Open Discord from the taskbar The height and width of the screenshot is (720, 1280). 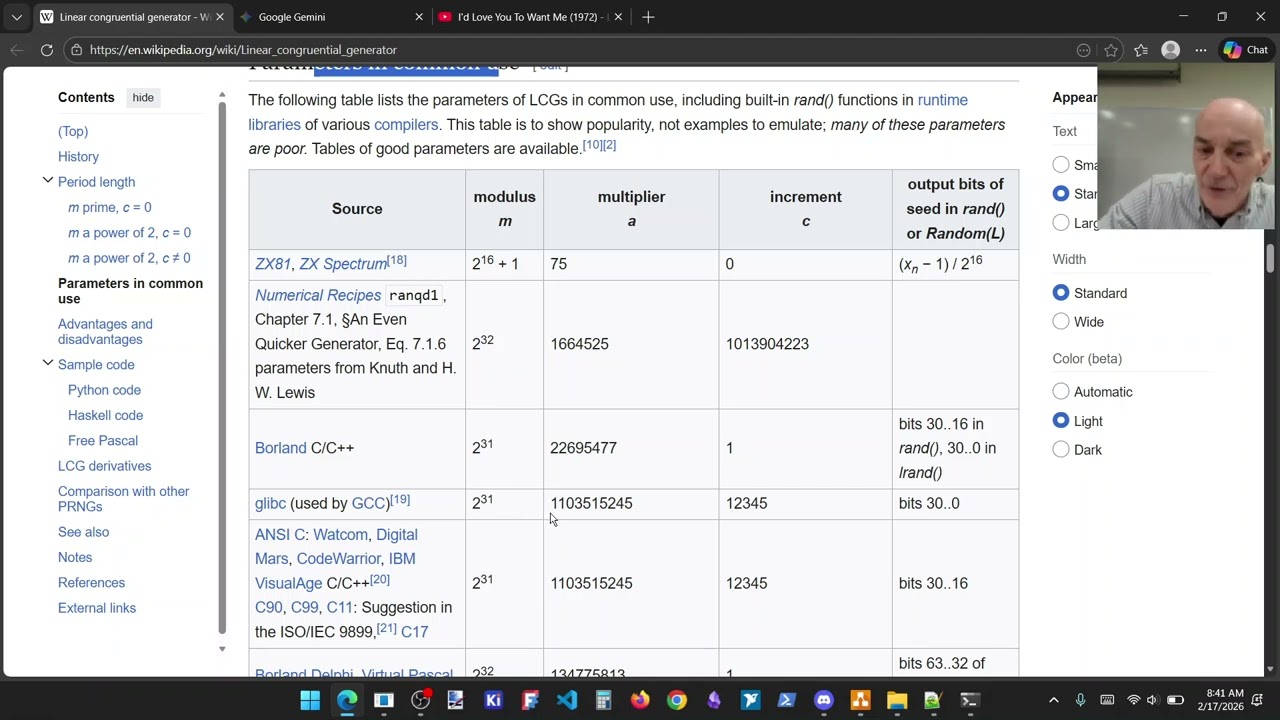tap(824, 700)
